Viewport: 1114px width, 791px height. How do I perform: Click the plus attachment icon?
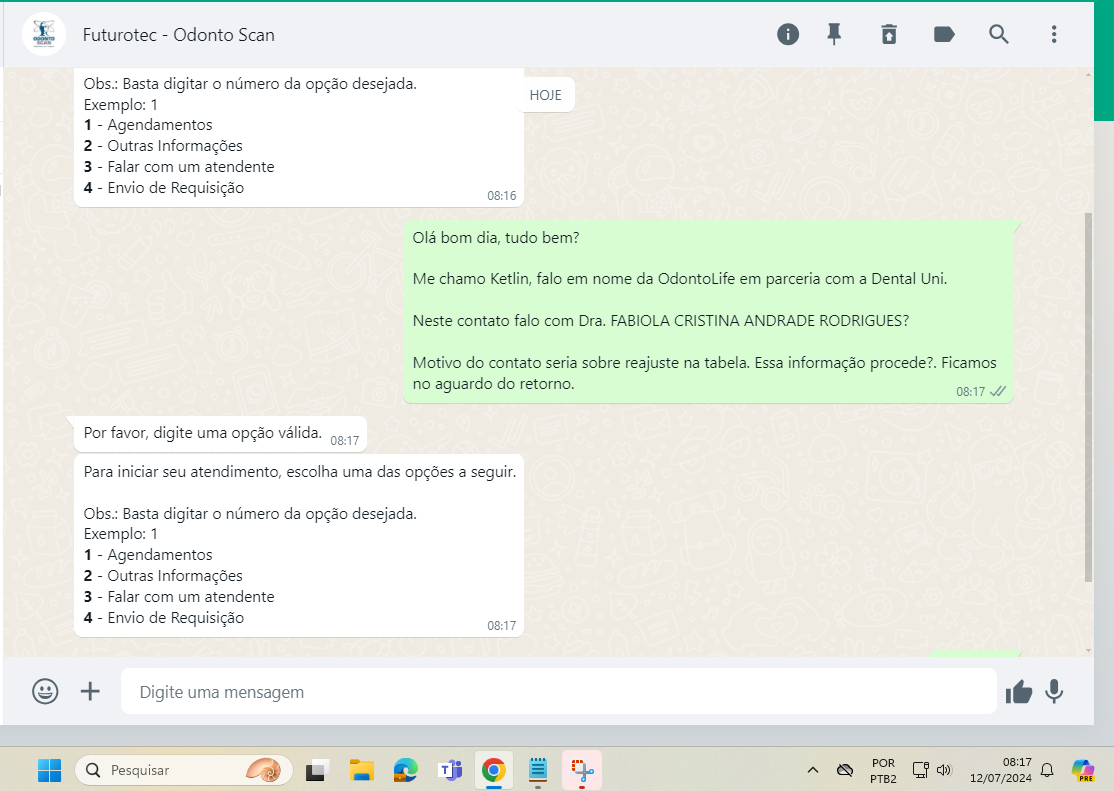pyautogui.click(x=90, y=691)
